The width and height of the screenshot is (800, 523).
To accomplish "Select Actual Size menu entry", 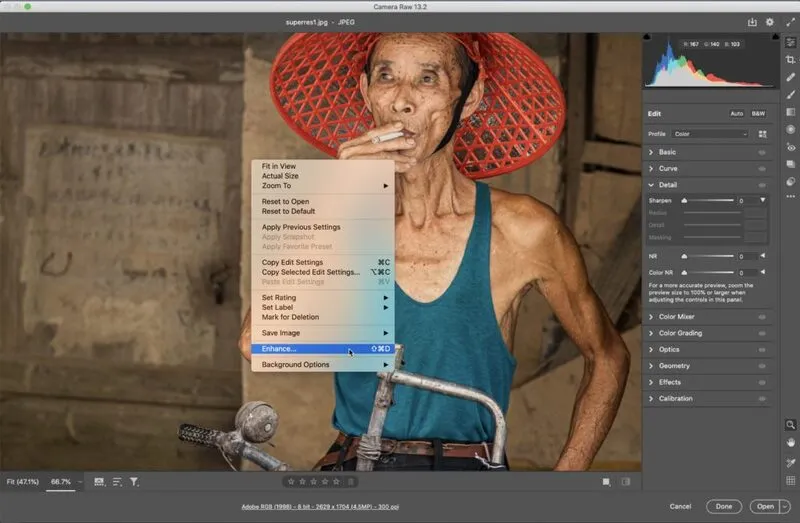I will 322,176.
